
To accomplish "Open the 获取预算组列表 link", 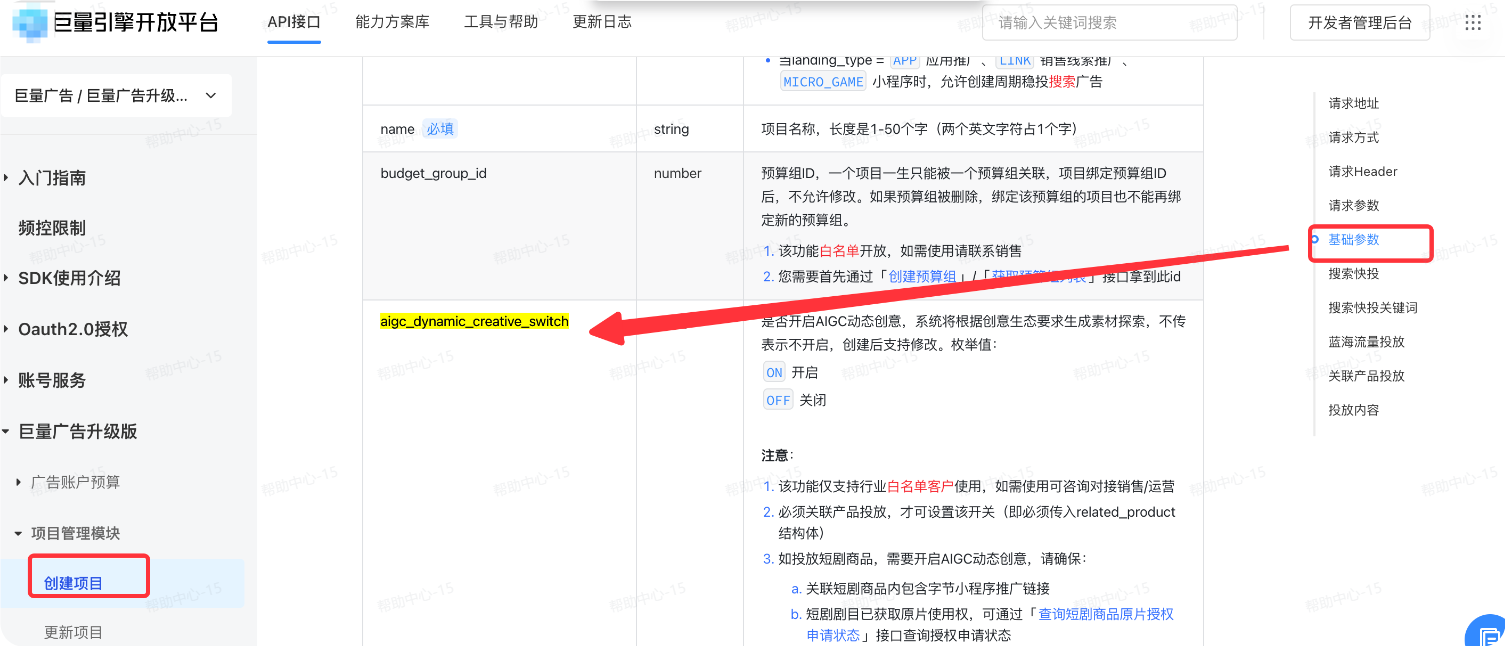I will click(1039, 276).
